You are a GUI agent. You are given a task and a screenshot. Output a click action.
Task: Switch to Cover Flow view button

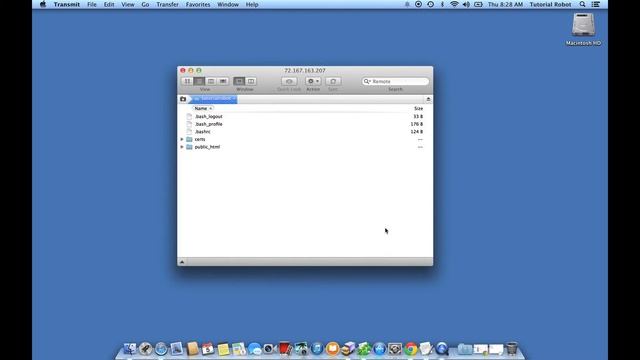(x=223, y=81)
